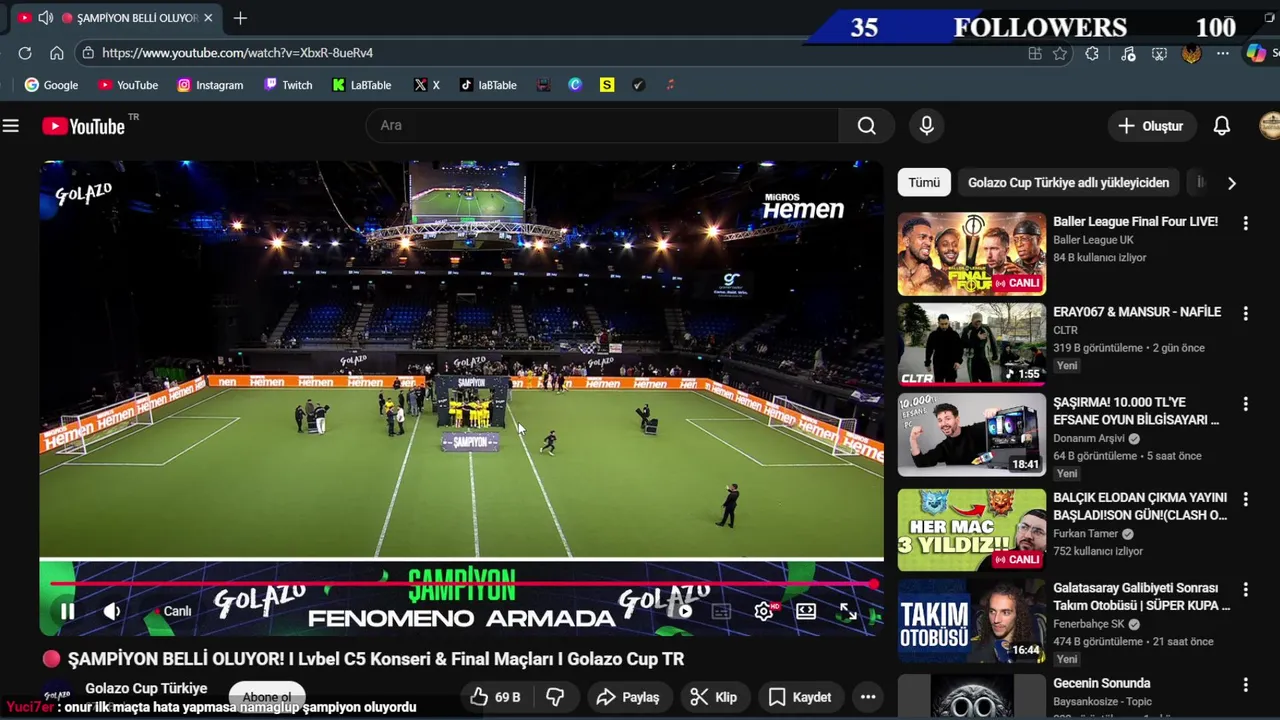Open Galatasaray Galibiyeti Sonrası Takım Otobüsü title

1141,597
